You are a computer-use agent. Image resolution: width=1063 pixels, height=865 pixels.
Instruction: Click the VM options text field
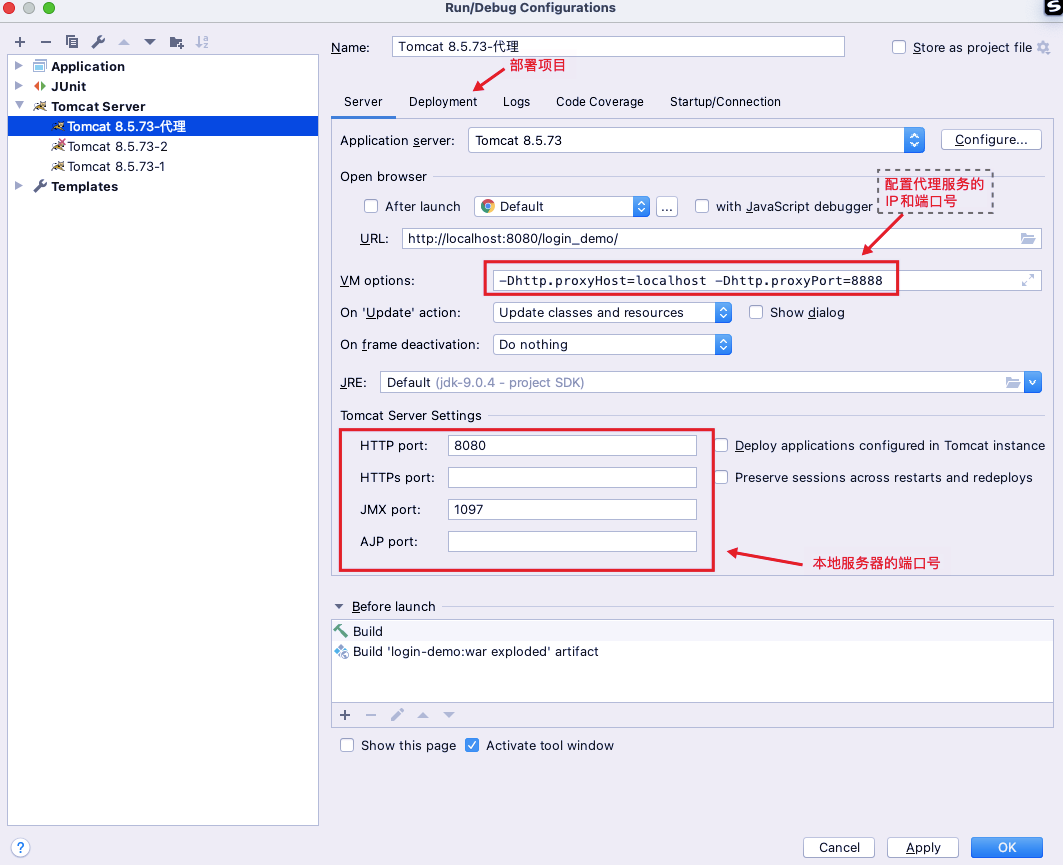[x=767, y=280]
